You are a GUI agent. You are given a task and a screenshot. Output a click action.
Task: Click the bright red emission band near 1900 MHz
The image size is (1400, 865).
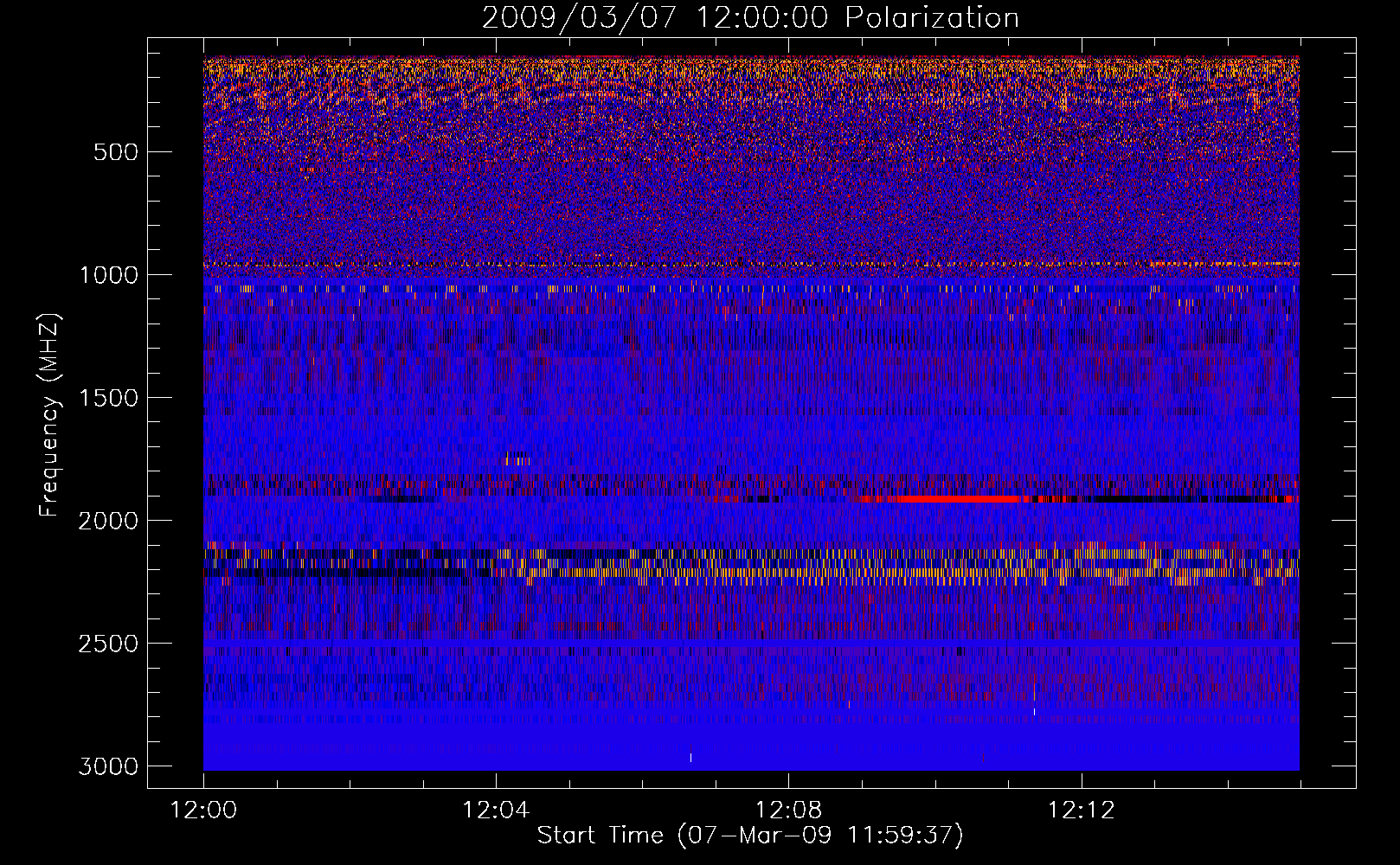pos(954,499)
